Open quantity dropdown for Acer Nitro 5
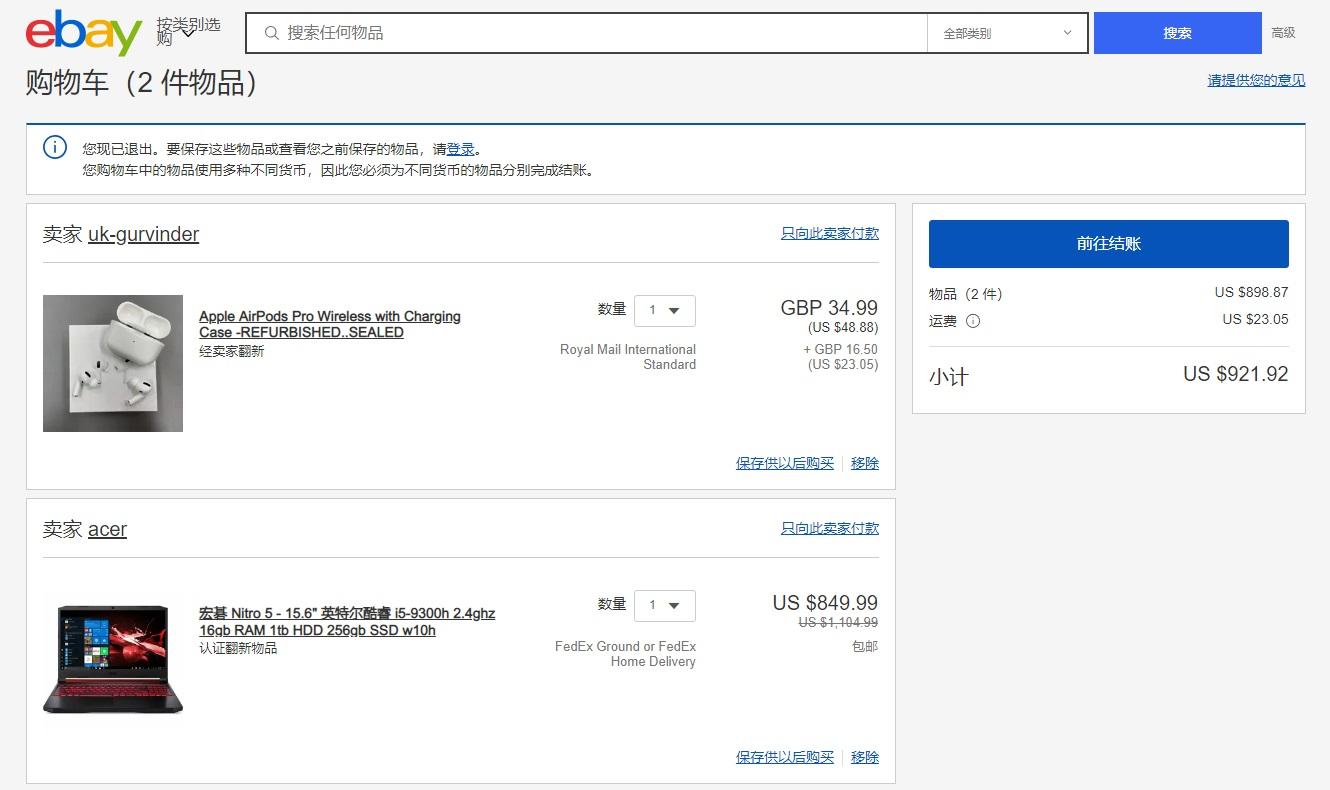This screenshot has height=790, width=1330. tap(665, 605)
